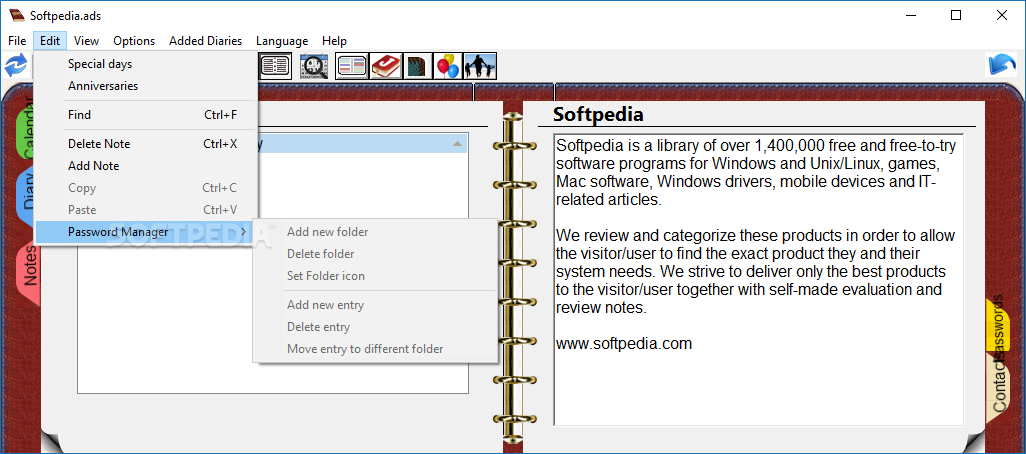Open the File menu
The width and height of the screenshot is (1026, 454).
point(17,41)
